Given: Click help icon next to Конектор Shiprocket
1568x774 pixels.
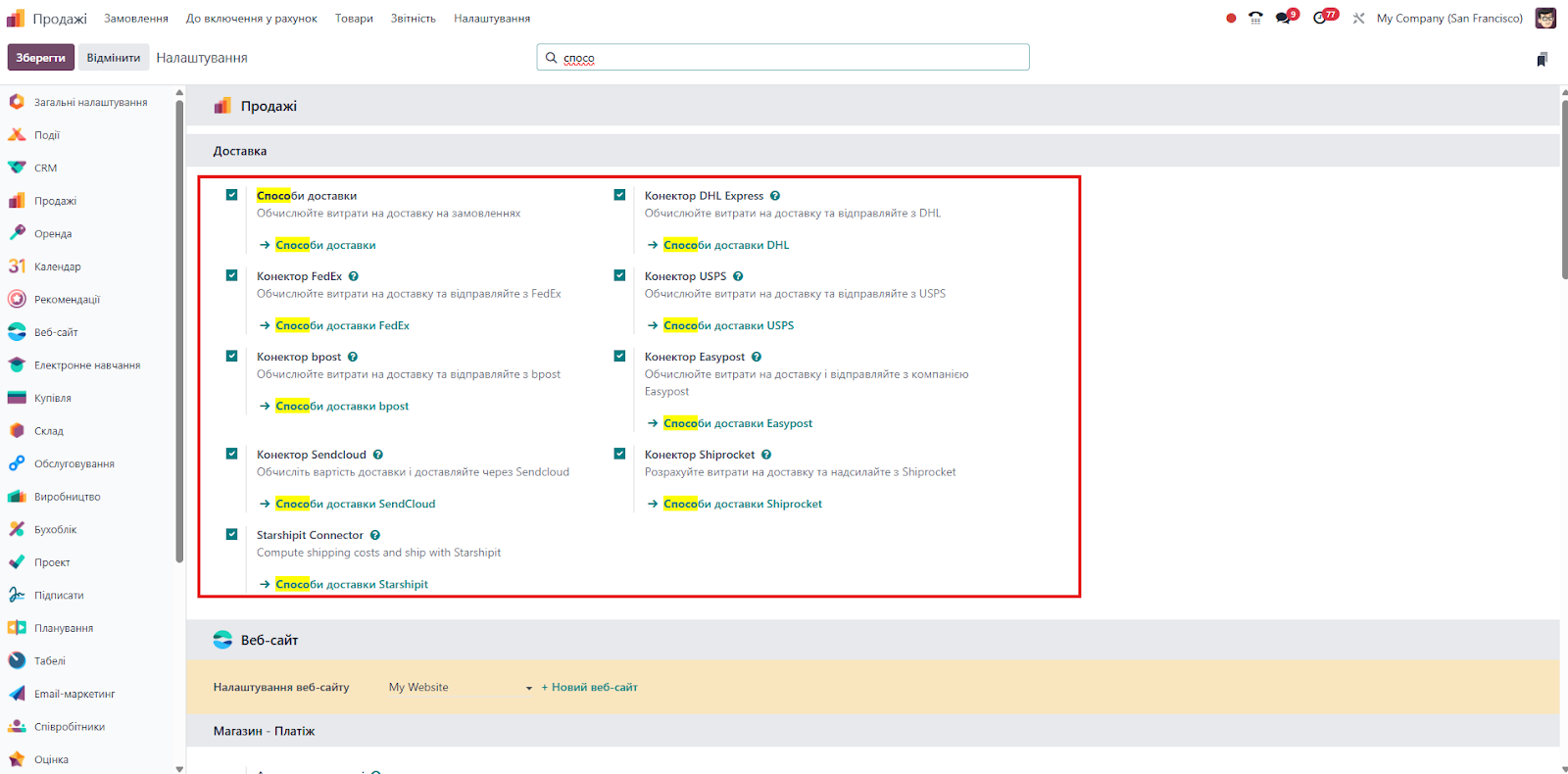Looking at the screenshot, I should [766, 455].
